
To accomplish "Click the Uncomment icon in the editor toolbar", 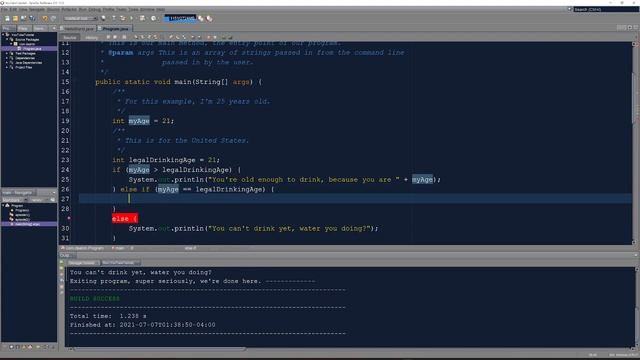I will [230, 37].
